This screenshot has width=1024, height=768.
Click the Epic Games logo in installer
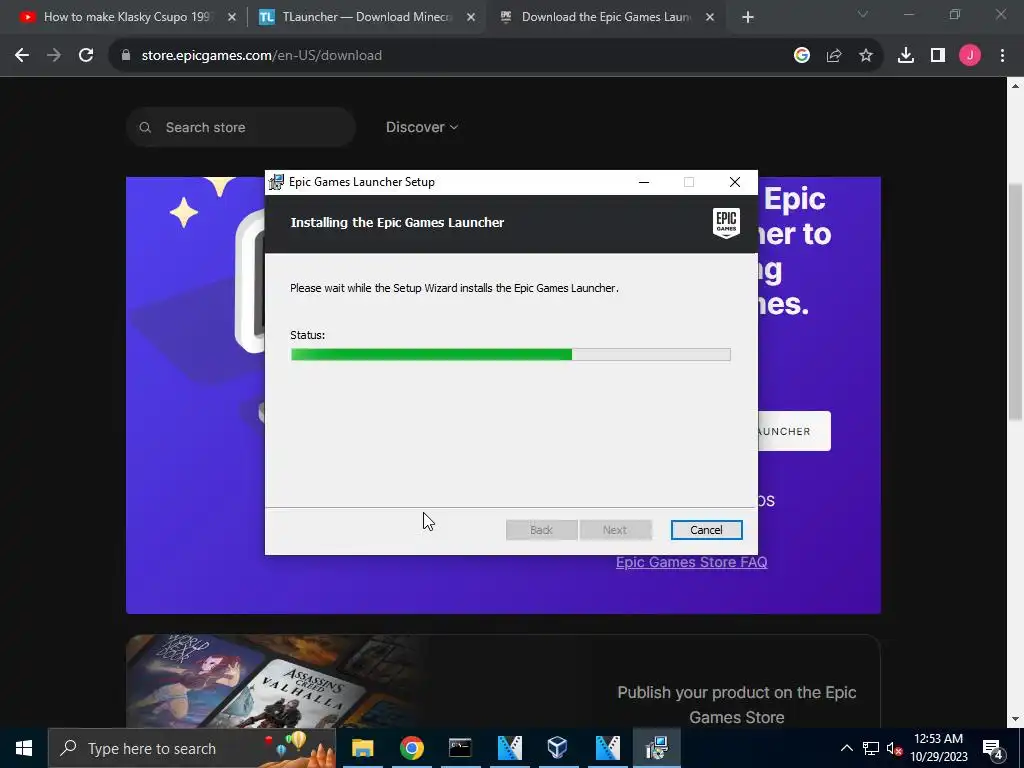[726, 223]
